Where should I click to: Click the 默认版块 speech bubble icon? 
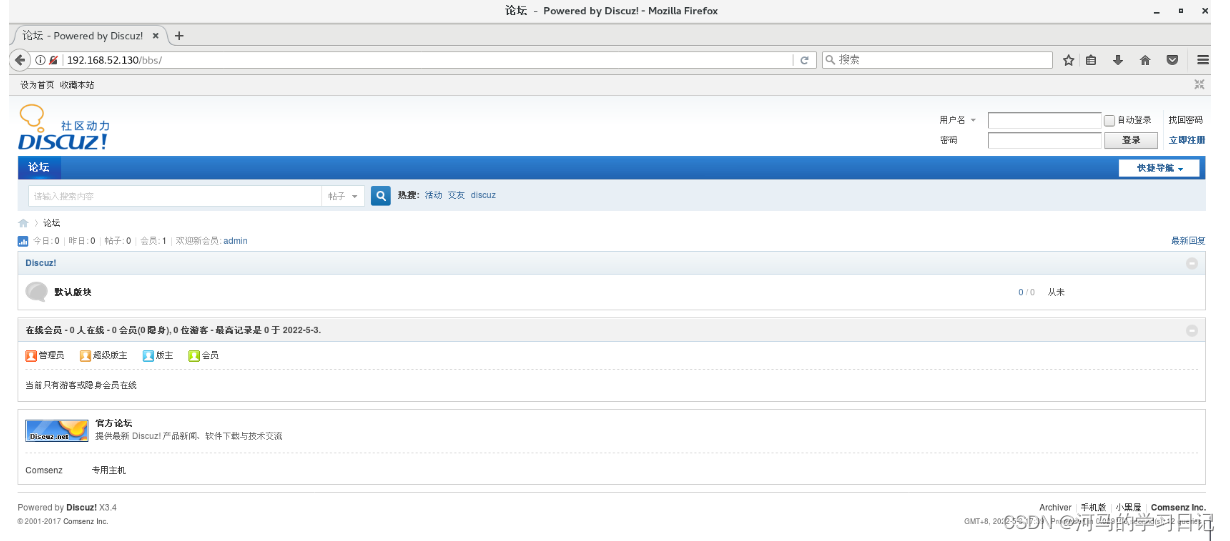click(36, 292)
